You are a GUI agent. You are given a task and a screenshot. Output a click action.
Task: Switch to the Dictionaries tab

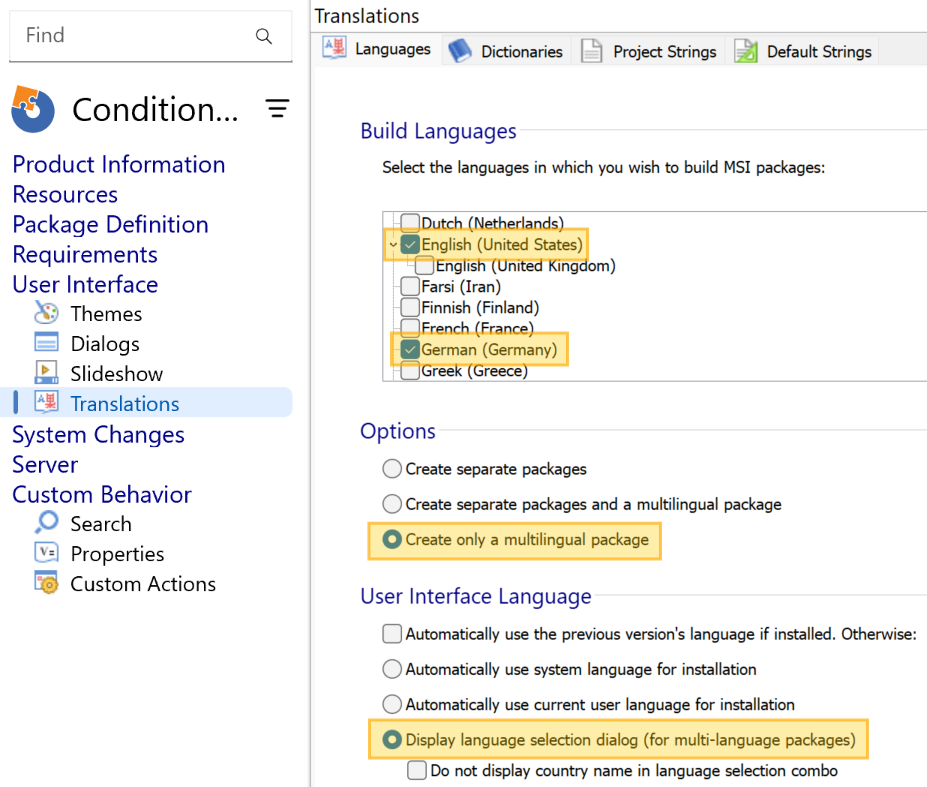click(506, 51)
